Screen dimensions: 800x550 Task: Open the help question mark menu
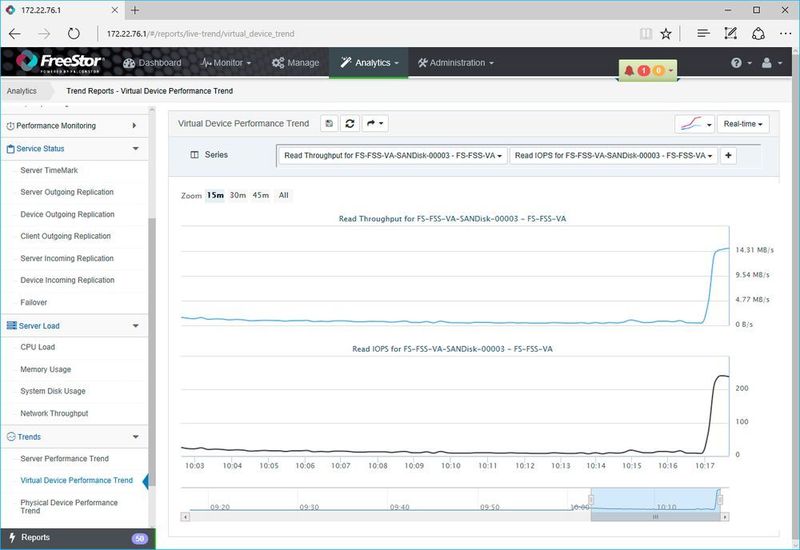[741, 63]
